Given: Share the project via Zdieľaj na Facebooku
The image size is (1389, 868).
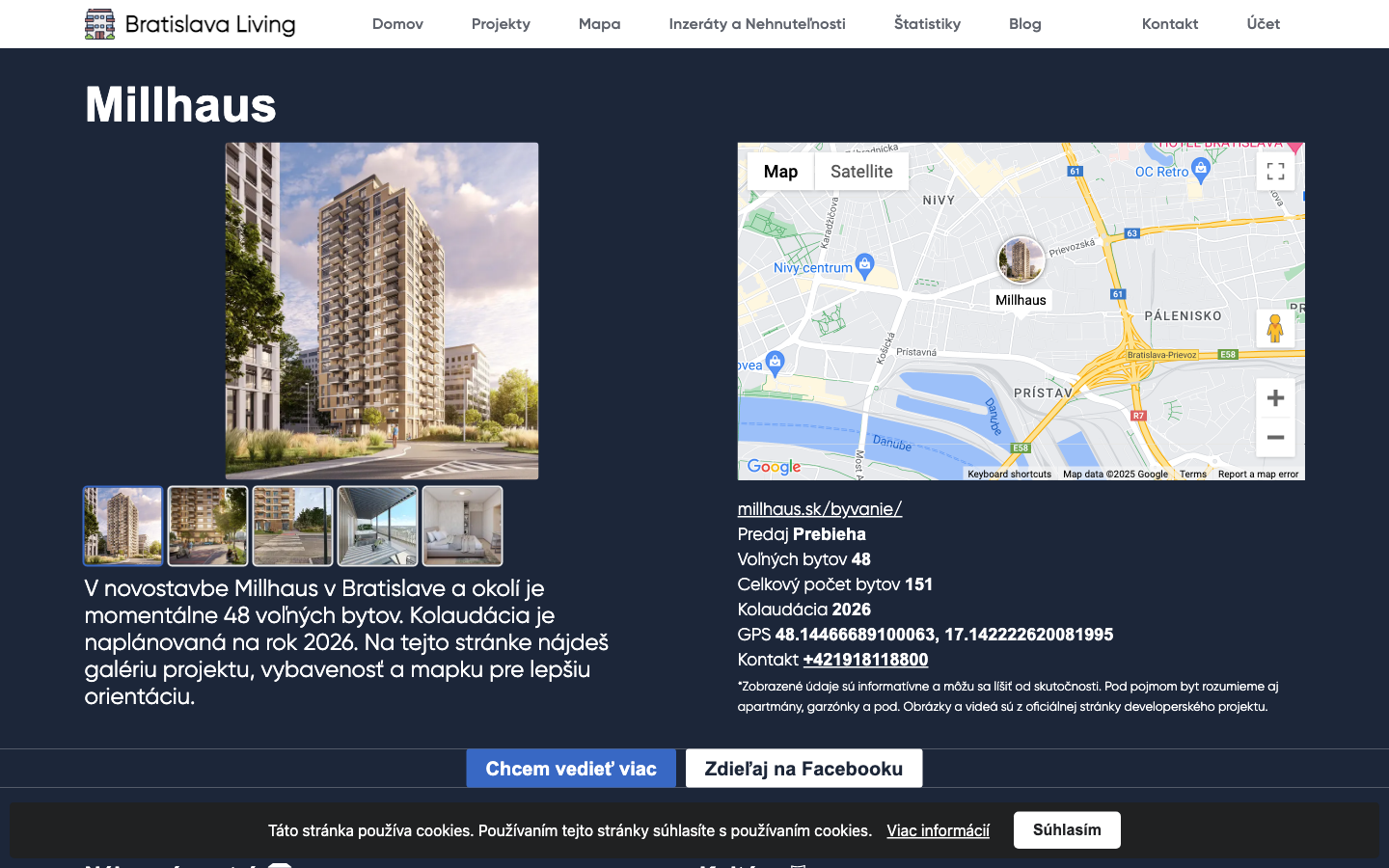Looking at the screenshot, I should (x=803, y=768).
